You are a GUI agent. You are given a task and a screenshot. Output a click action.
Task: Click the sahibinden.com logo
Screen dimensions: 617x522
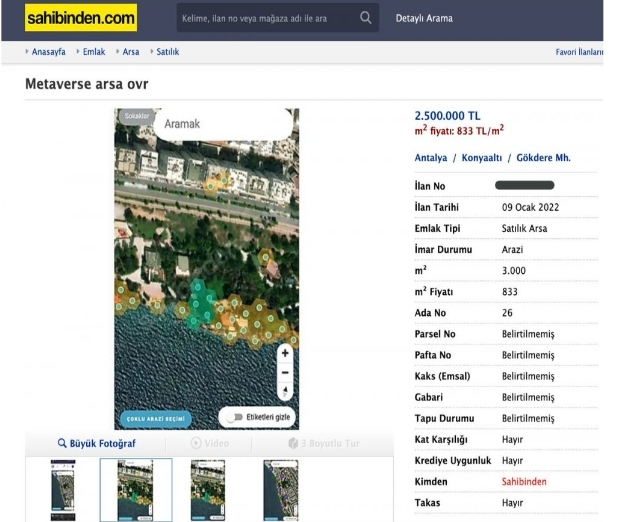tap(82, 18)
